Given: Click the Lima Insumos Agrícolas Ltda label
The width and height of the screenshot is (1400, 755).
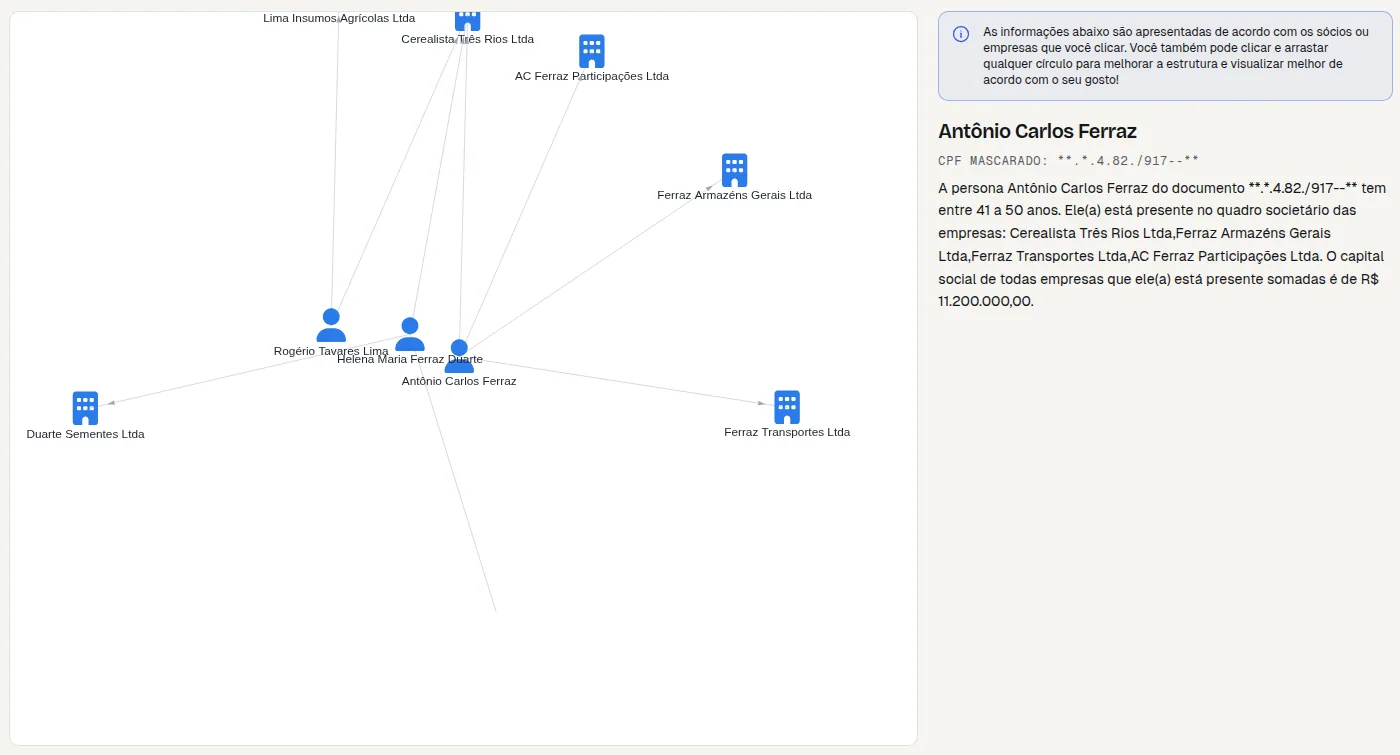Looking at the screenshot, I should pyautogui.click(x=339, y=18).
